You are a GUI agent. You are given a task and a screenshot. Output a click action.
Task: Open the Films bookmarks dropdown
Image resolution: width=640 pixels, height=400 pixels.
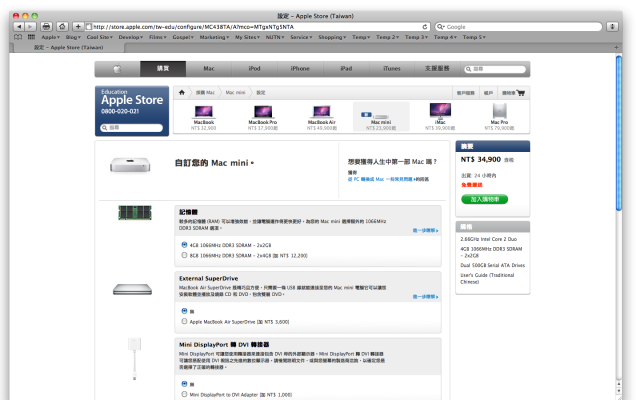pos(158,37)
